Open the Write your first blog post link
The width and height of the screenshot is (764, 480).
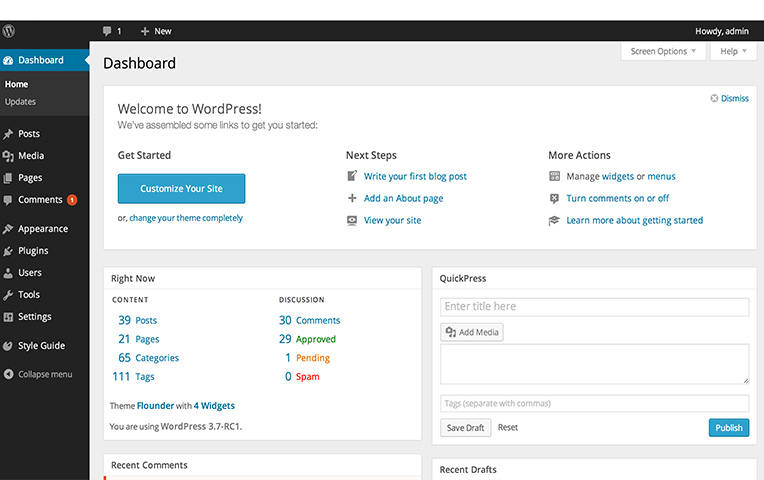(415, 176)
